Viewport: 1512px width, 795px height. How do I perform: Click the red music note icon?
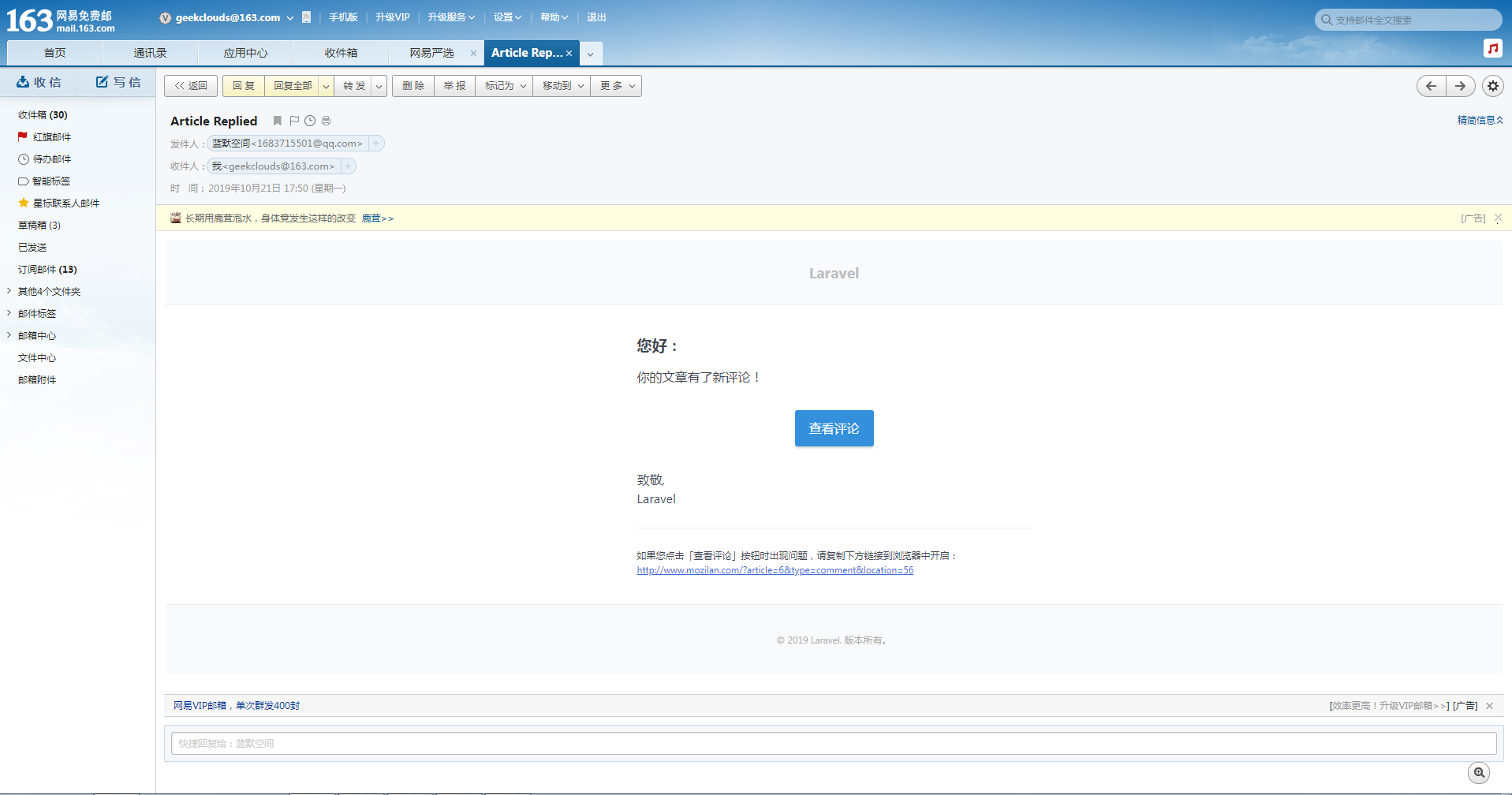coord(1492,48)
